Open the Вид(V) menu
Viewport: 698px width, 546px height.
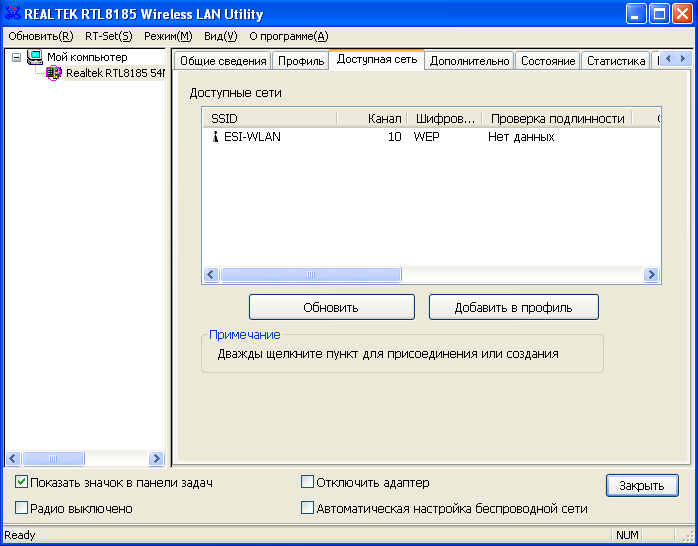click(220, 36)
